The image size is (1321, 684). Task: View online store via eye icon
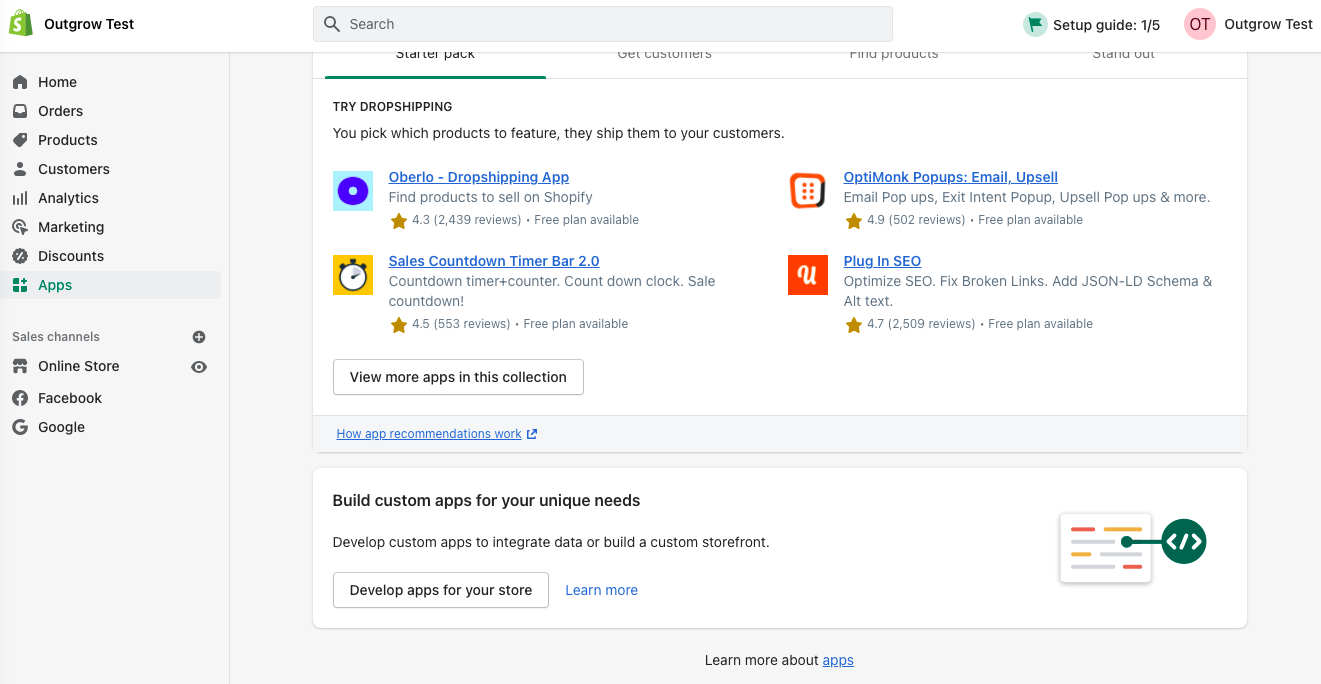(199, 367)
